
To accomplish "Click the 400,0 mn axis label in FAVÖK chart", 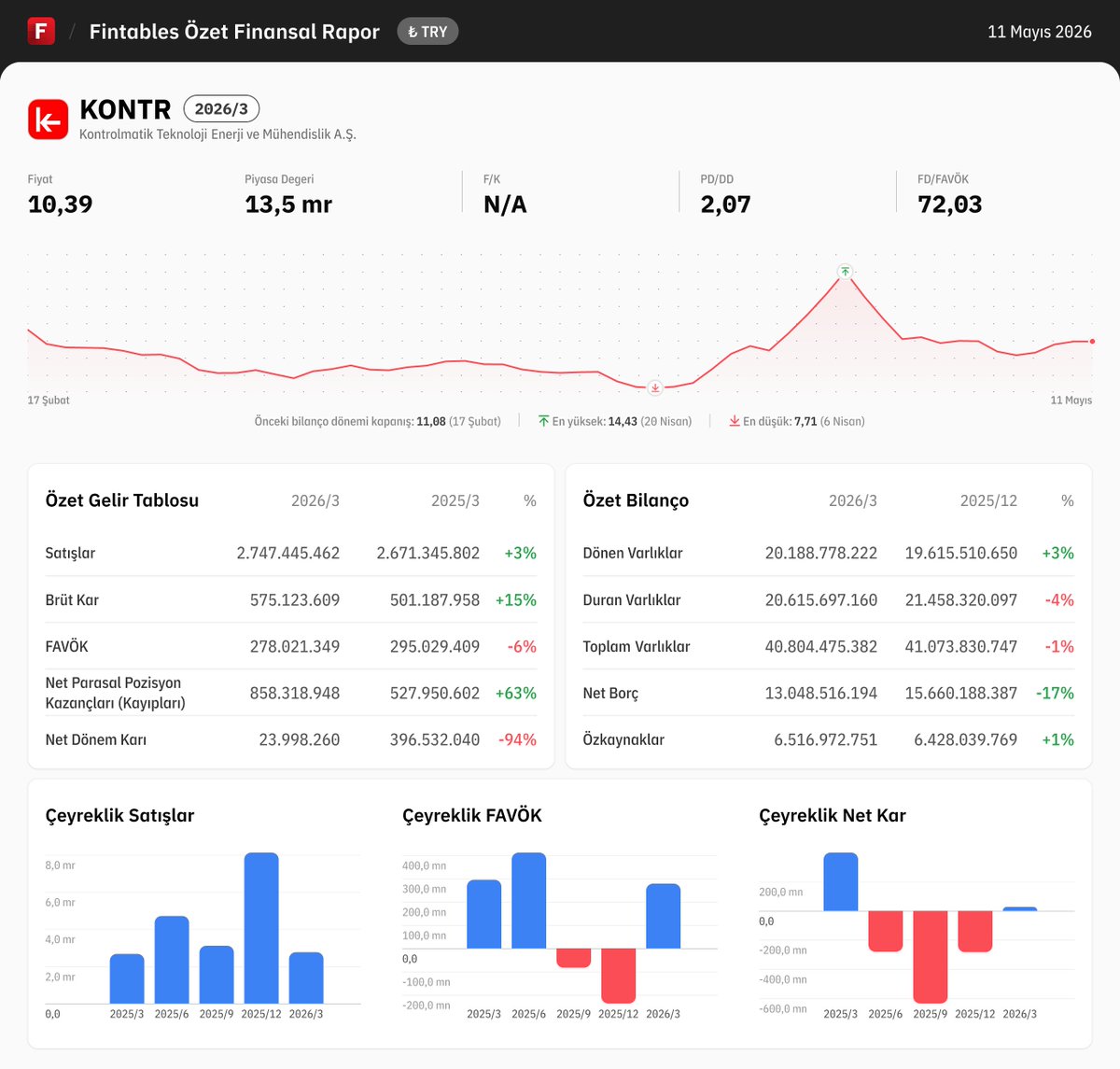I will tap(425, 865).
